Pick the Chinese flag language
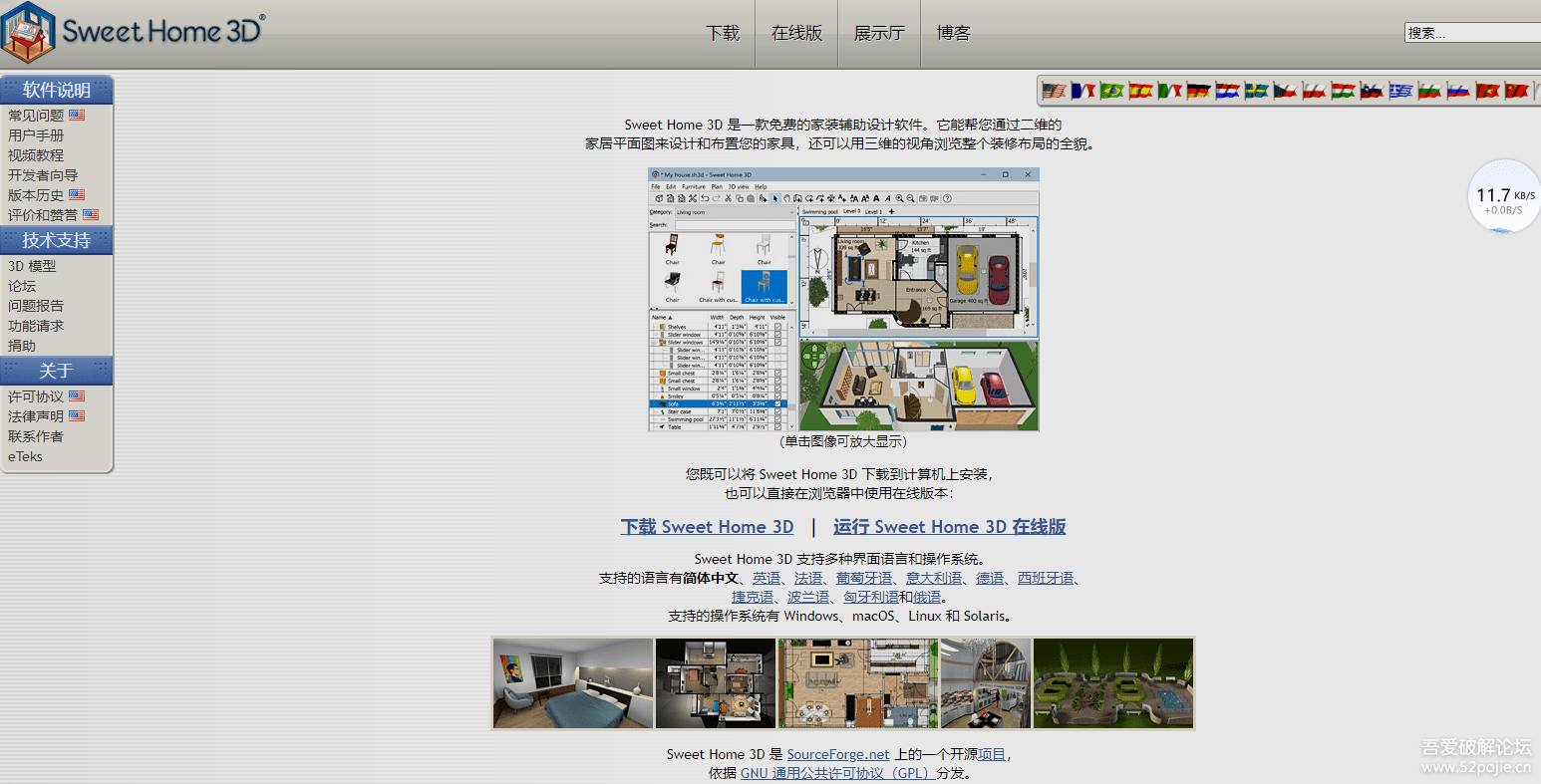This screenshot has width=1541, height=784. [x=1517, y=91]
